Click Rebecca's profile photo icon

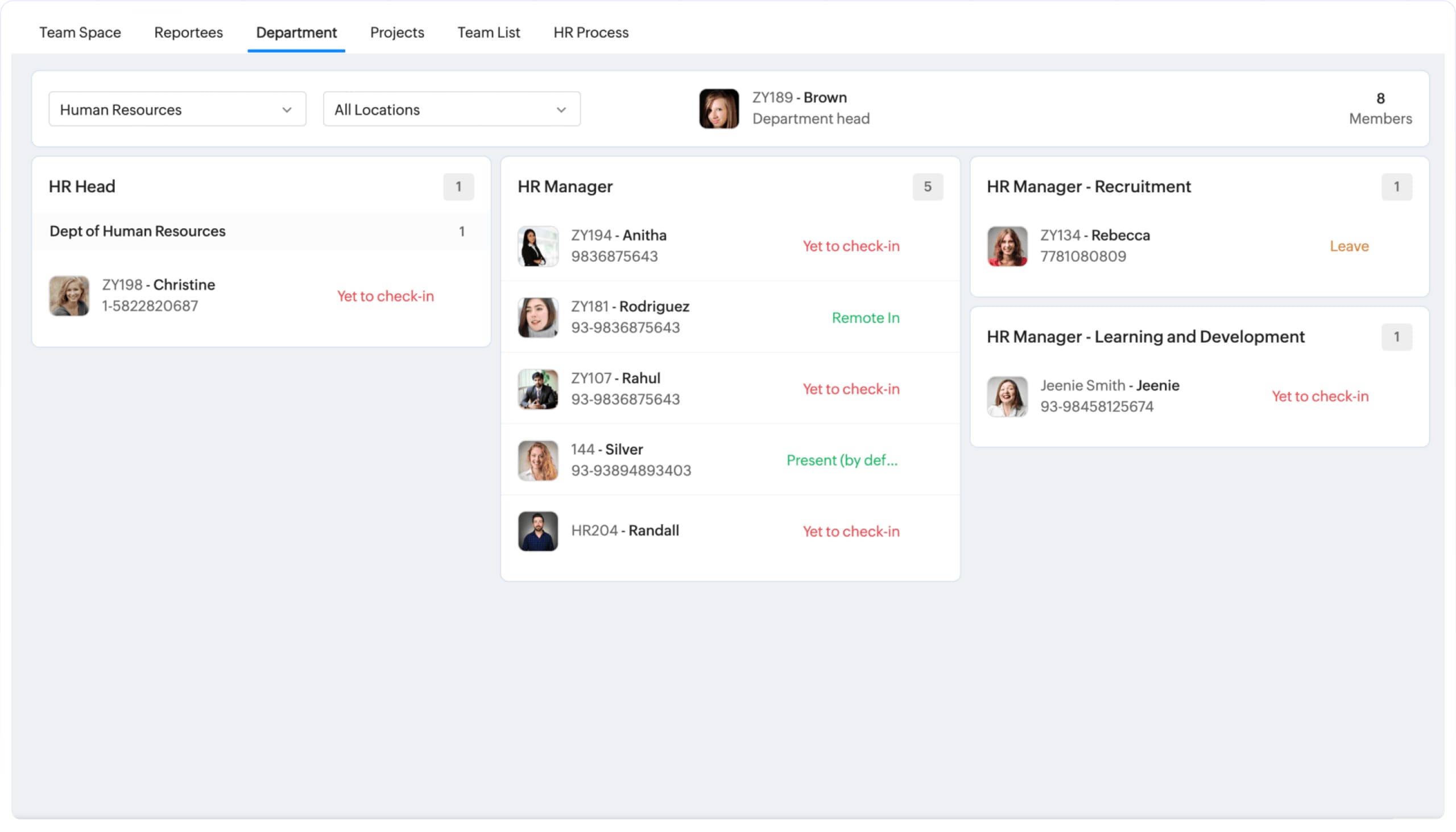click(x=1006, y=246)
